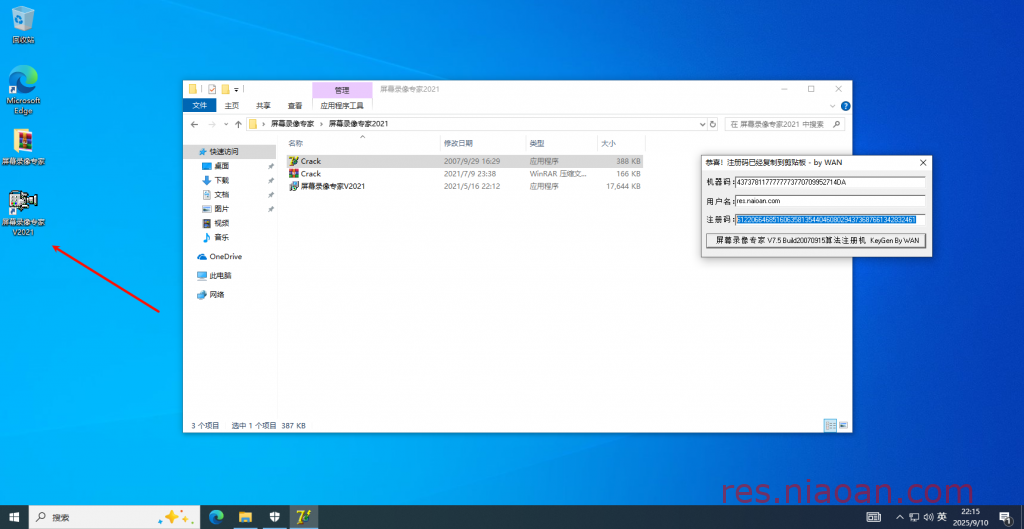
Task: Open OneDrive in navigation pane
Action: [225, 257]
